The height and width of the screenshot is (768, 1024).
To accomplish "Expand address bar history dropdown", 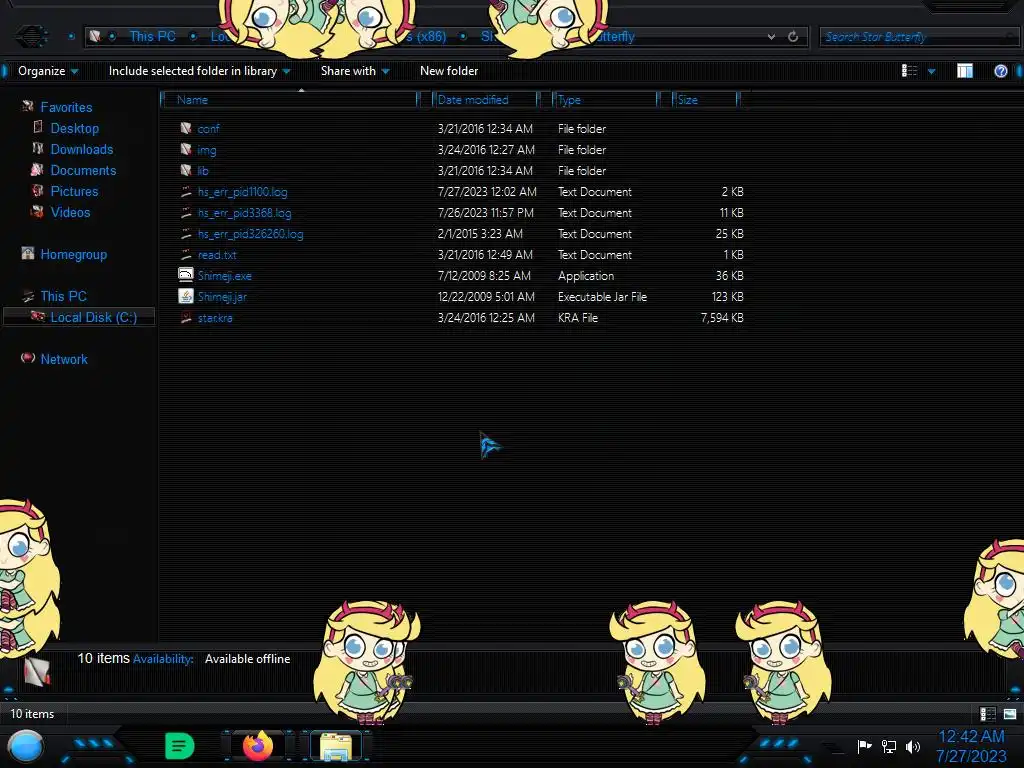I will (771, 37).
